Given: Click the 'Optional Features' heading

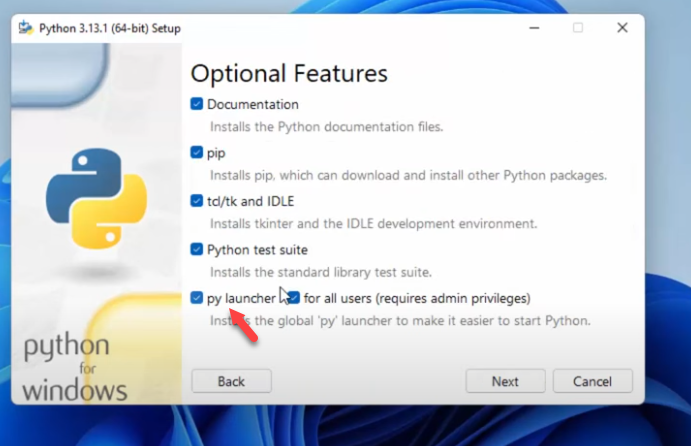Looking at the screenshot, I should [289, 73].
